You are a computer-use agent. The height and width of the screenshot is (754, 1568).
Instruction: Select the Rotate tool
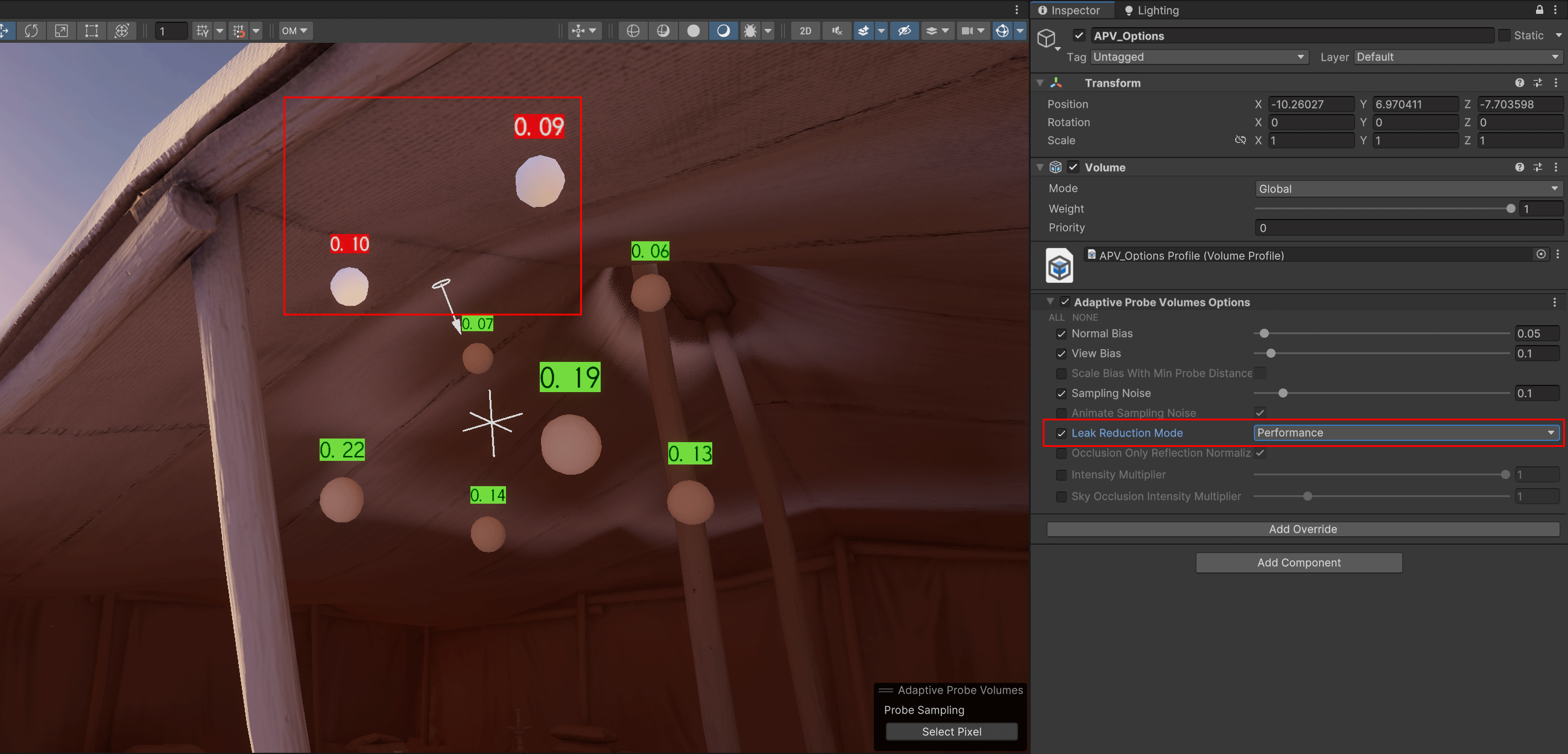pyautogui.click(x=31, y=30)
